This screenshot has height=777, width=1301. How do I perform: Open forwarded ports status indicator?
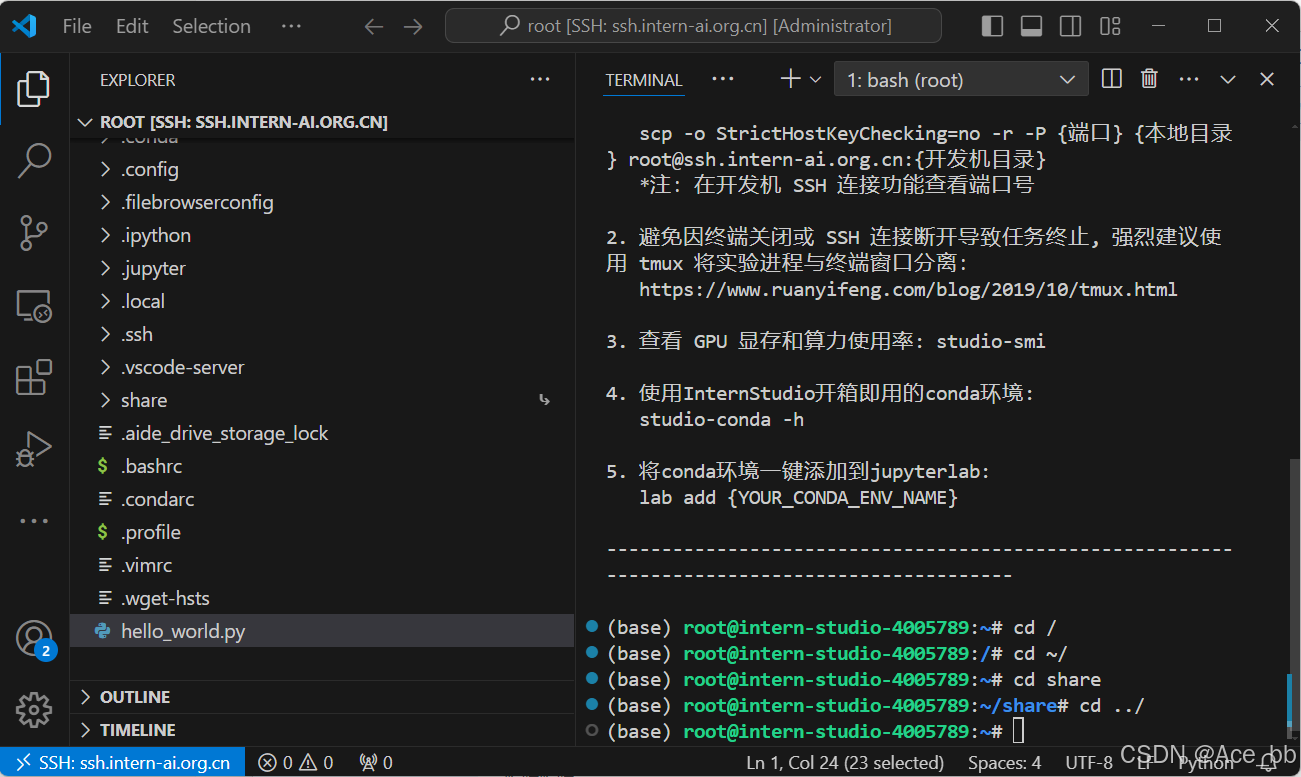375,763
